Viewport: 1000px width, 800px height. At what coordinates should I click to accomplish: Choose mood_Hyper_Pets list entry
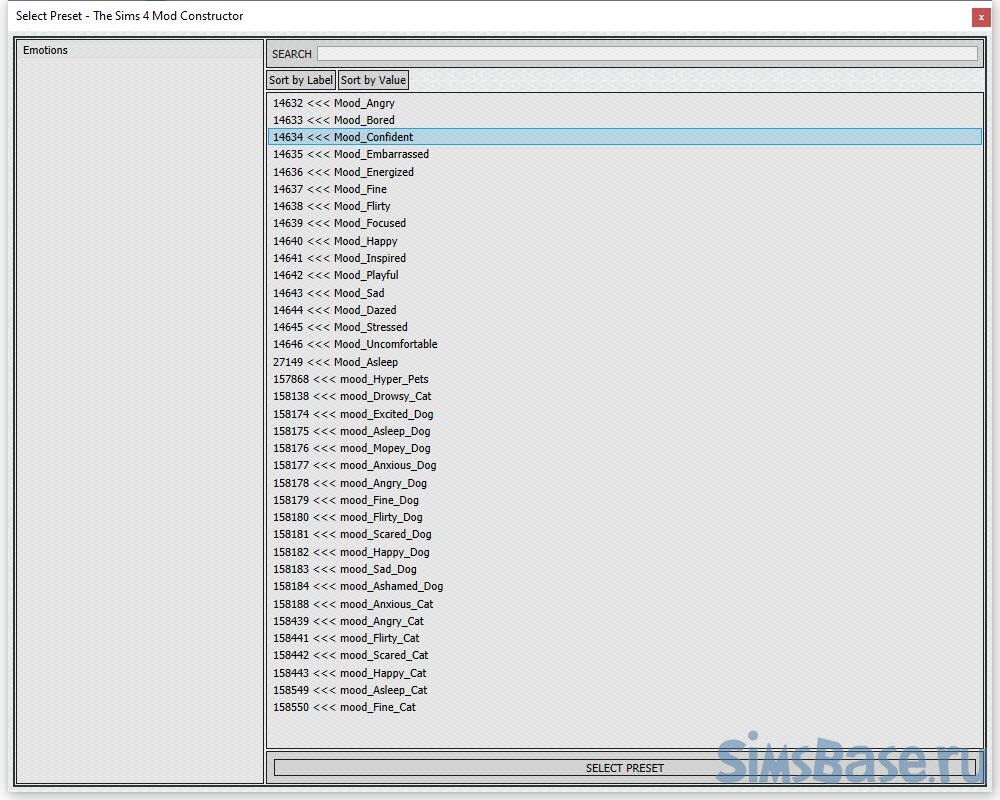pos(351,379)
